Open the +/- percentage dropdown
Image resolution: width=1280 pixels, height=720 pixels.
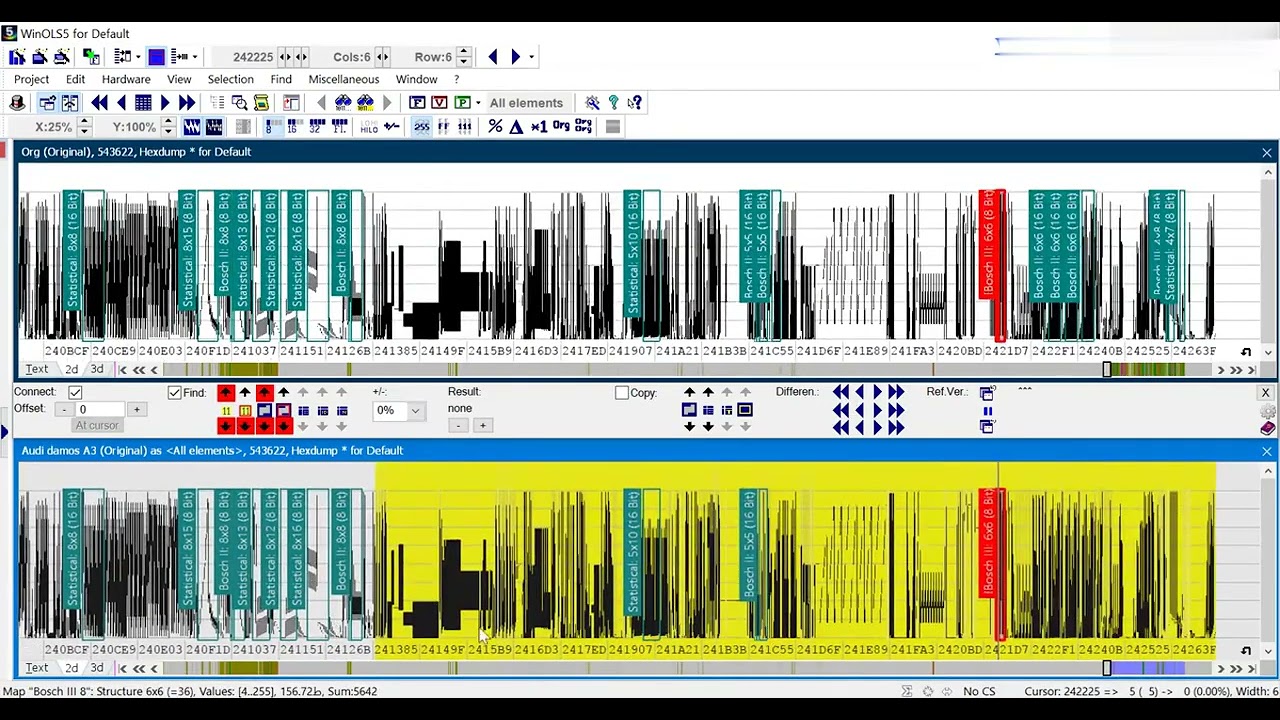tap(415, 410)
